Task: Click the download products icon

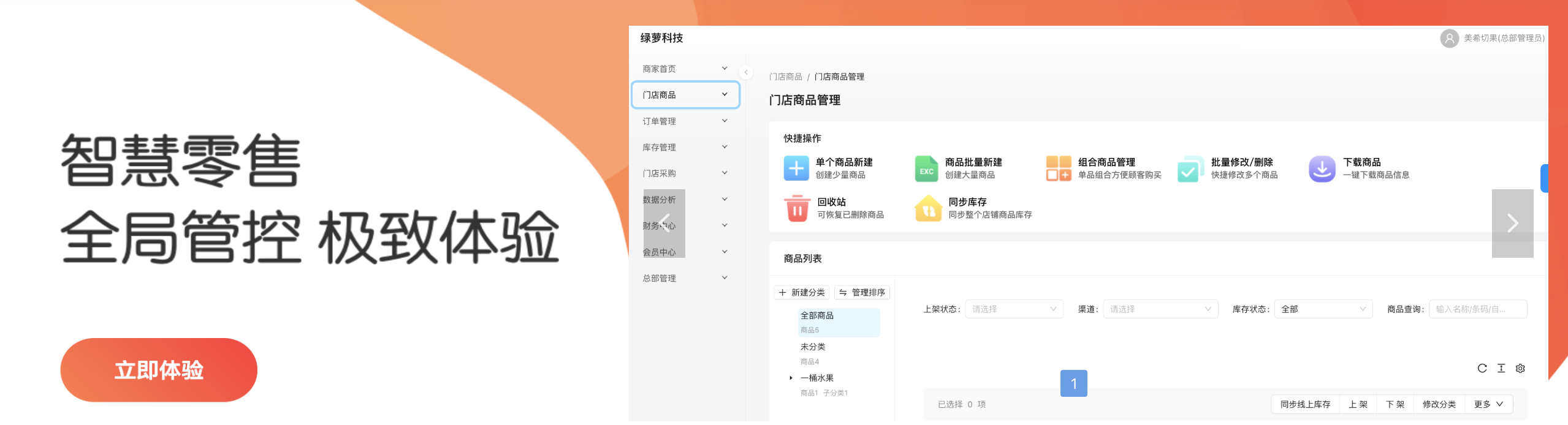Action: [x=1322, y=168]
